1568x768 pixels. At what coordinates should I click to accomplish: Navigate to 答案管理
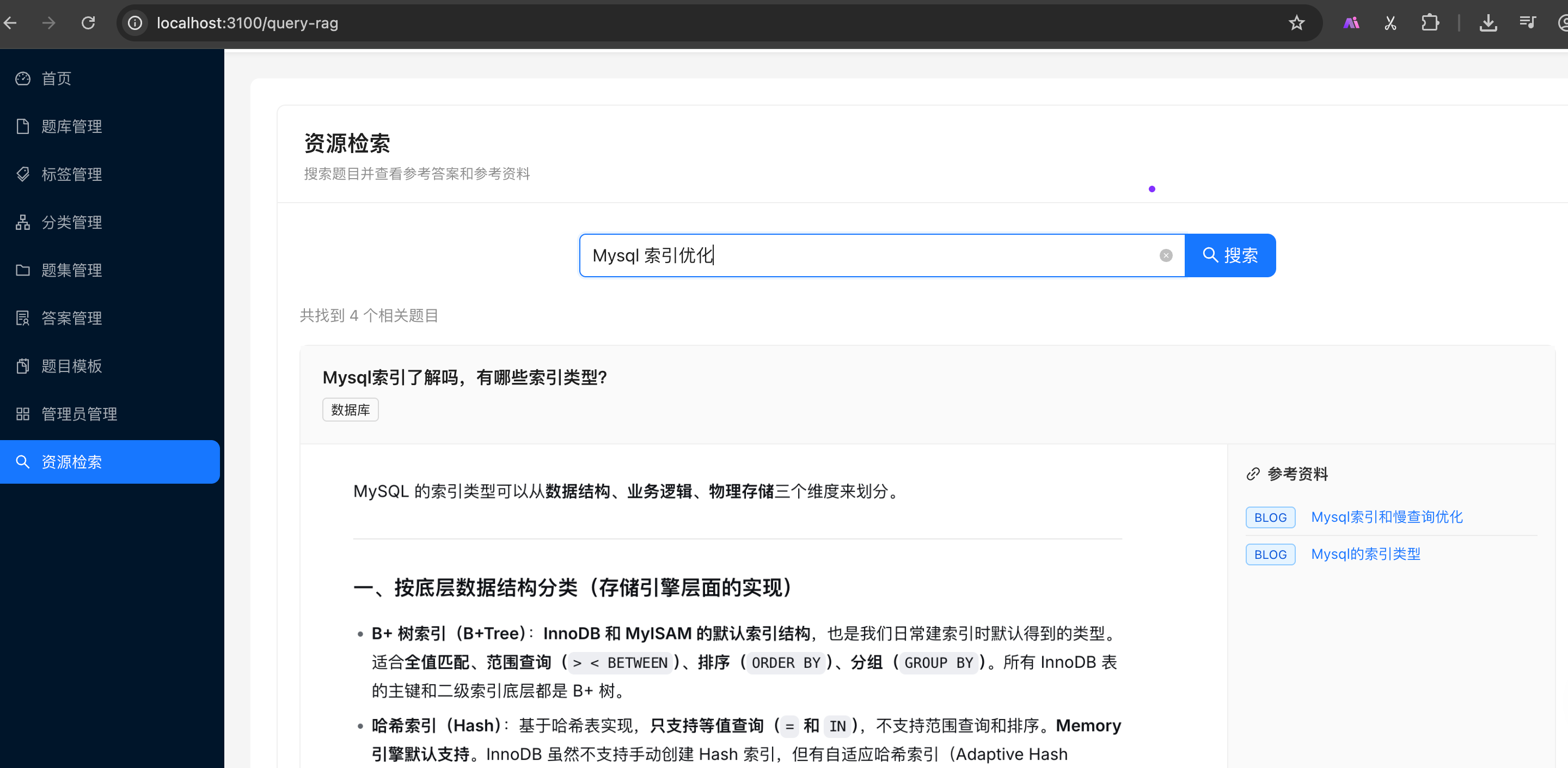(x=109, y=318)
